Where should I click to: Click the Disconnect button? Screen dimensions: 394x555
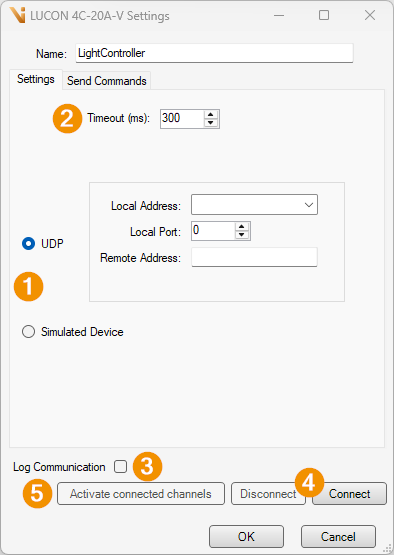[268, 493]
